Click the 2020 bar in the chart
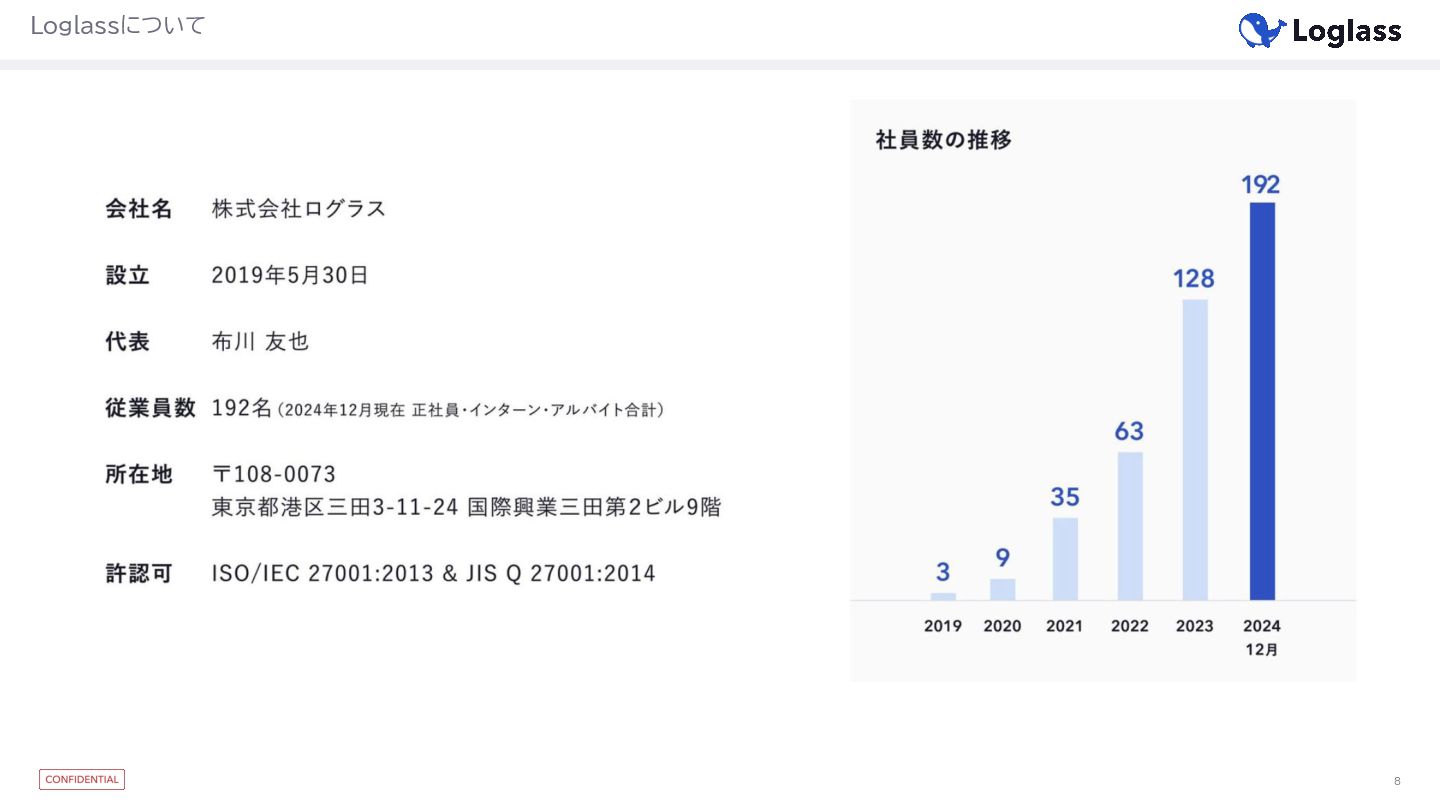This screenshot has height=810, width=1440. click(1003, 589)
